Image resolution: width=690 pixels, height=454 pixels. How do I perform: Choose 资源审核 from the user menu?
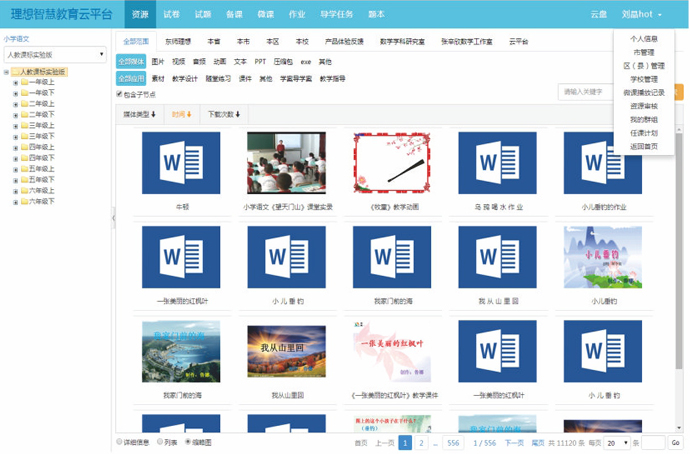click(644, 106)
